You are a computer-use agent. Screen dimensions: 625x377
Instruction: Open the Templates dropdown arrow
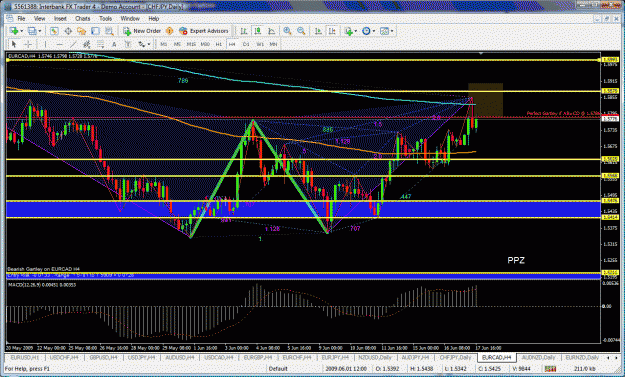tap(392, 31)
